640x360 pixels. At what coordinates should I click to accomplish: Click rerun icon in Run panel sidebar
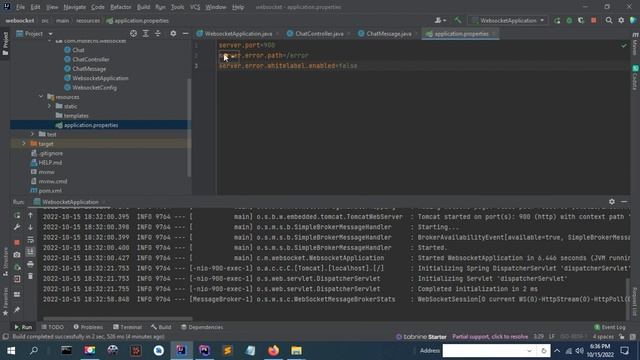pos(17,215)
